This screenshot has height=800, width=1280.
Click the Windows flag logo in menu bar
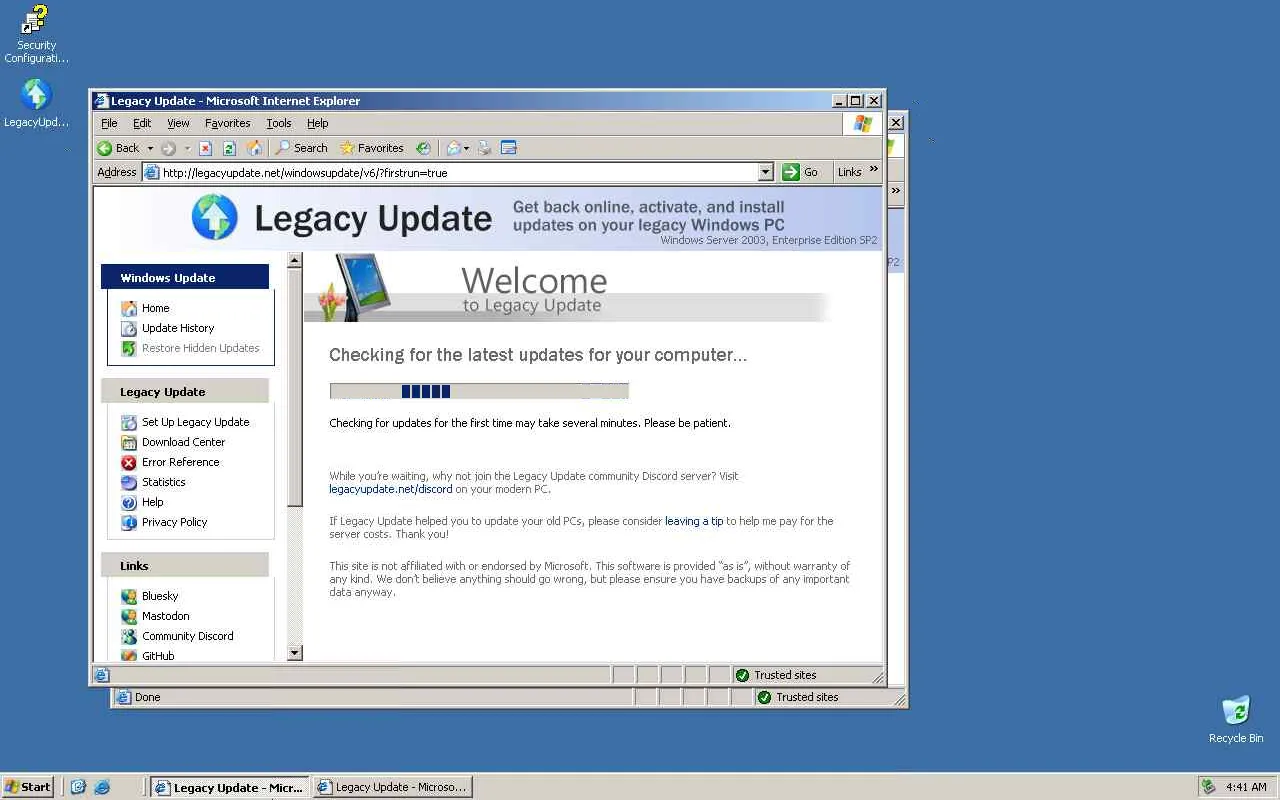click(862, 123)
